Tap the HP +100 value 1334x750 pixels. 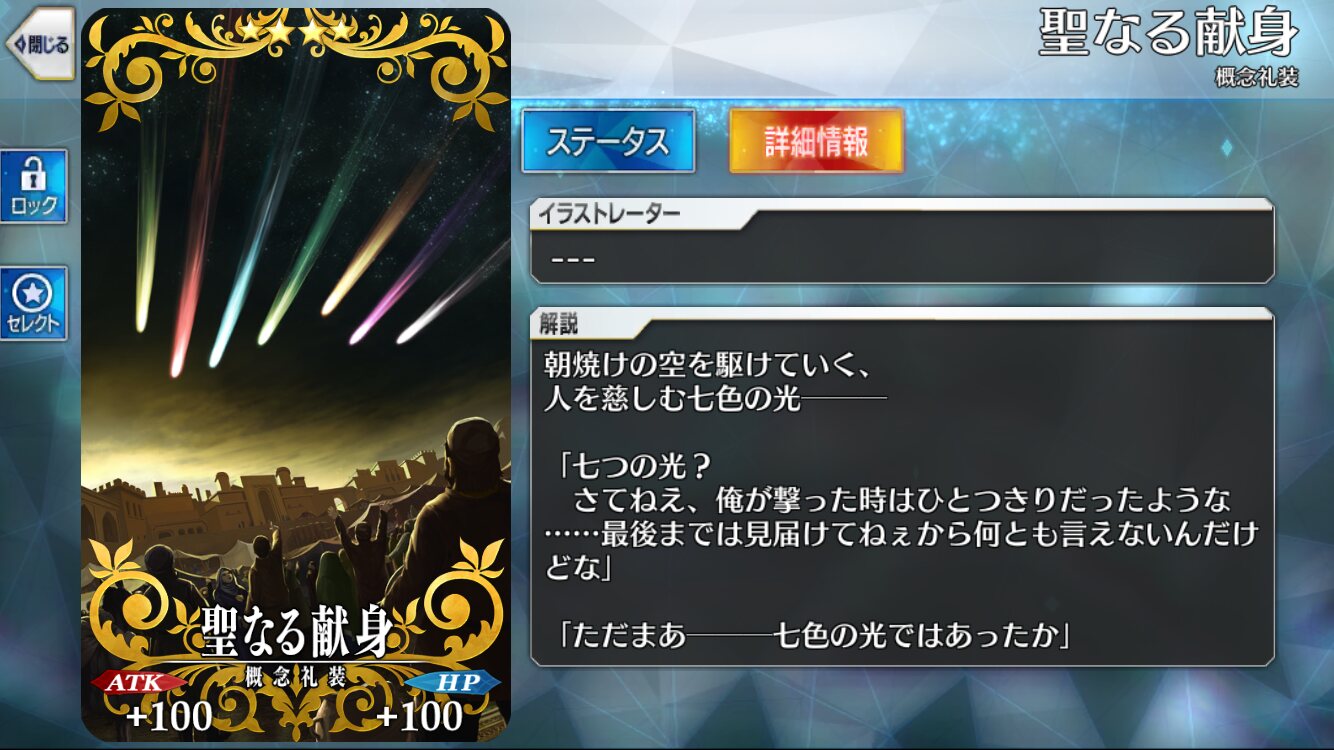420,716
